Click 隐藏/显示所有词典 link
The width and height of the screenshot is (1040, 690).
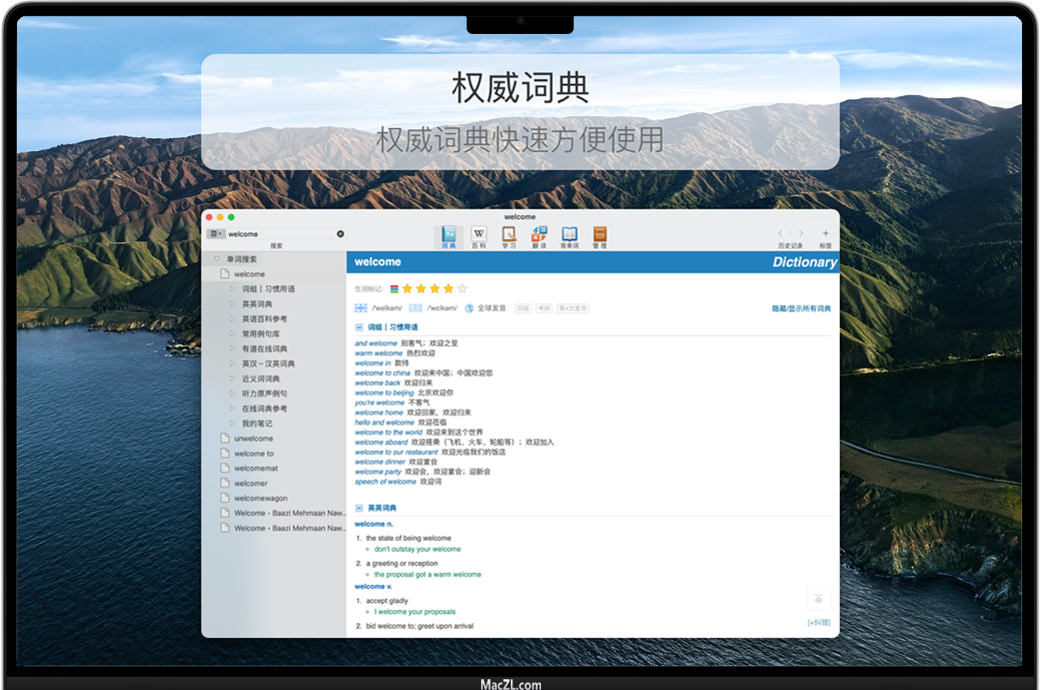[x=801, y=308]
